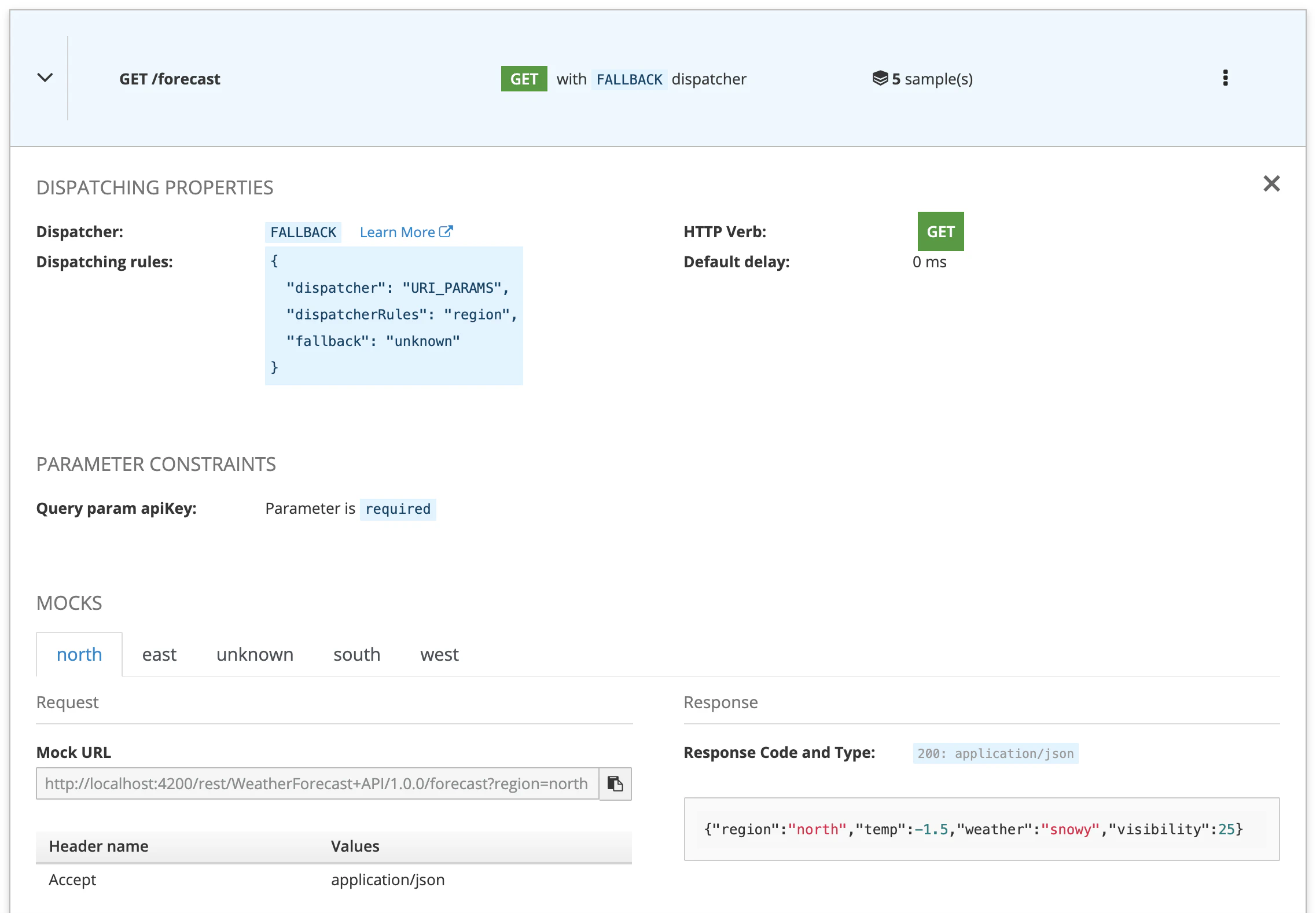Show the south mock tab

(356, 654)
